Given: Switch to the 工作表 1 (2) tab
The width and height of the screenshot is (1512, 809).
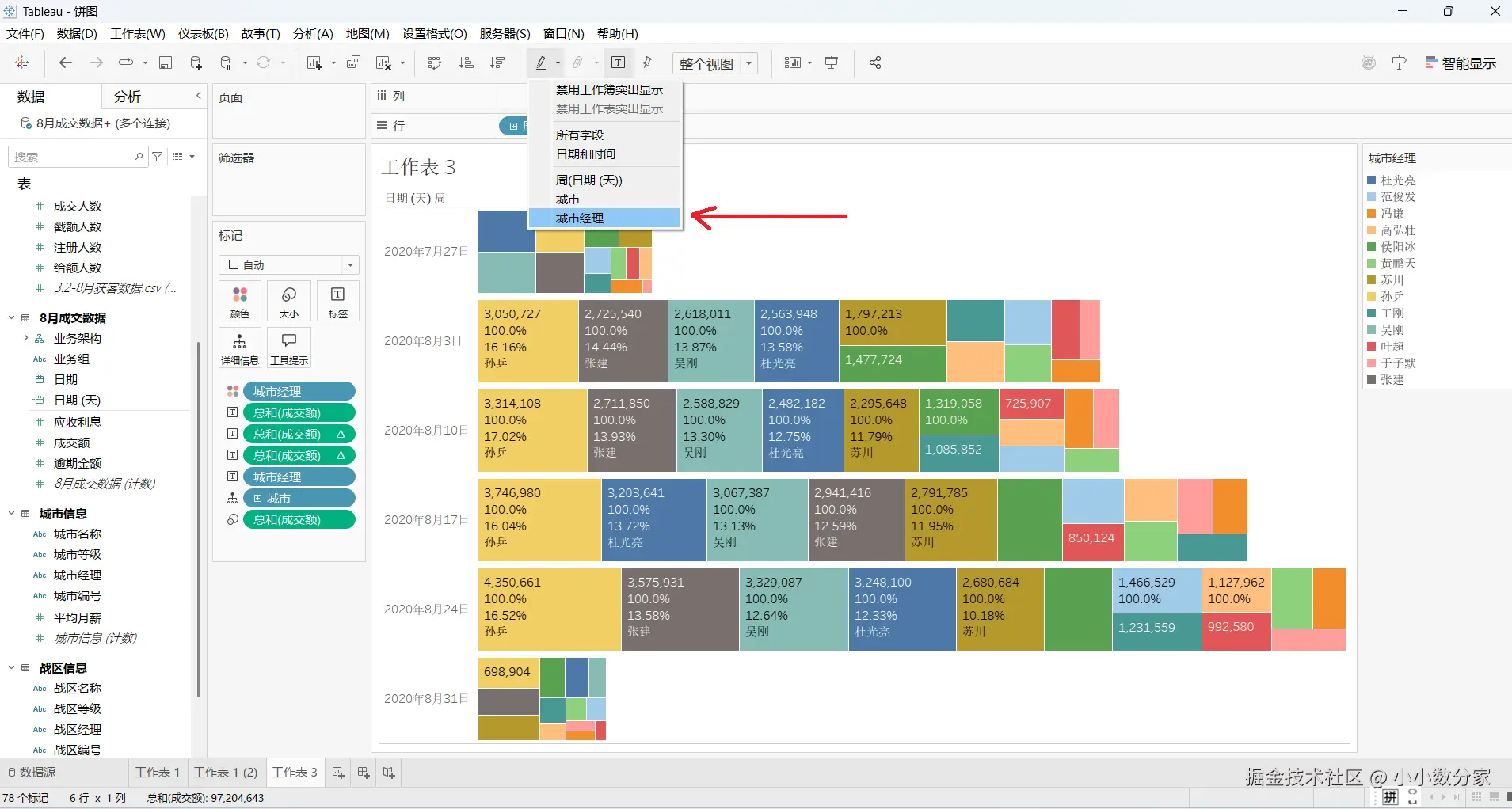Looking at the screenshot, I should pos(226,773).
